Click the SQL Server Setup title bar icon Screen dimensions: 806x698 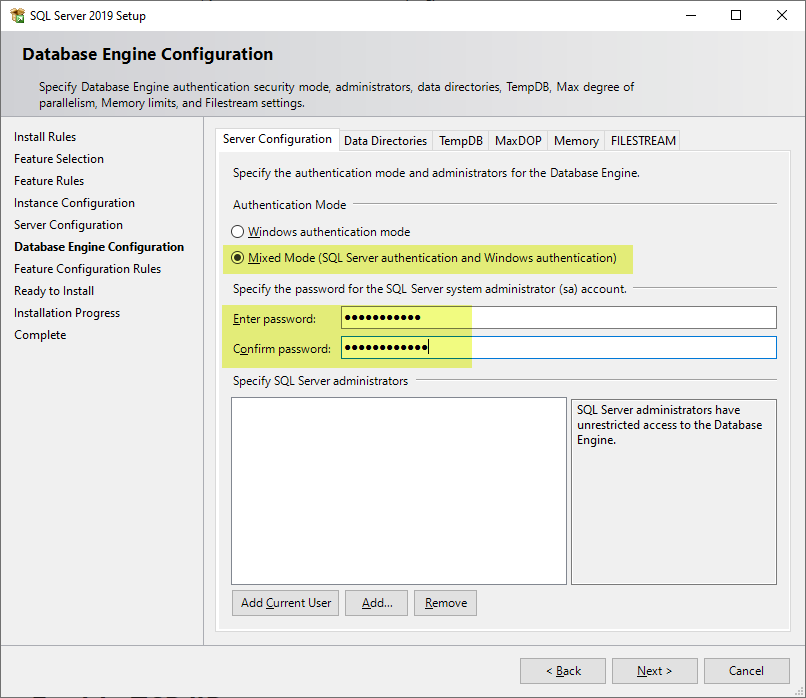click(x=17, y=15)
